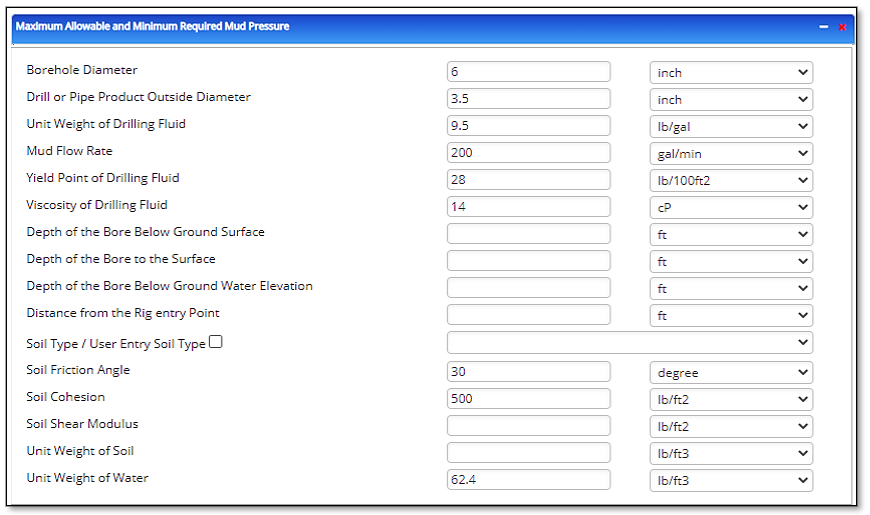Open Yield Point unit dropdown
Viewport: 870px width, 515px height.
click(x=731, y=180)
